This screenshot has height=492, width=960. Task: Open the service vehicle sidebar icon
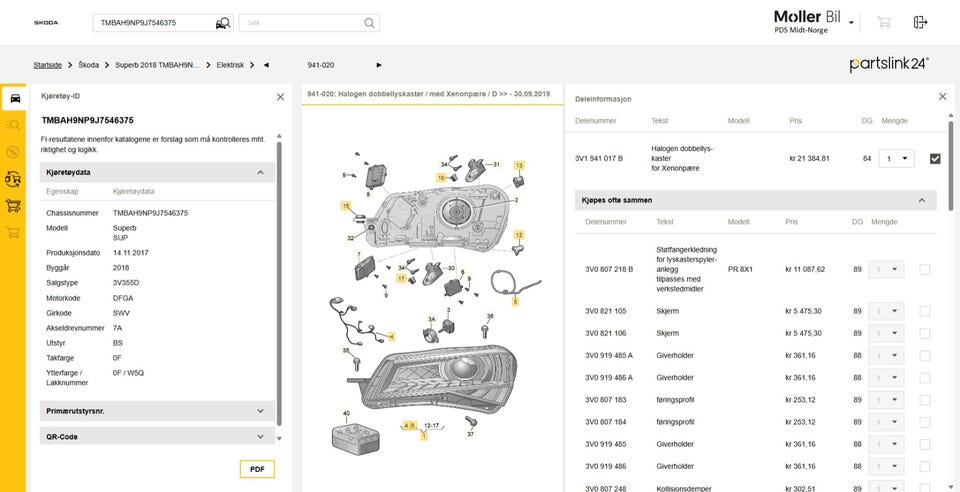(13, 179)
